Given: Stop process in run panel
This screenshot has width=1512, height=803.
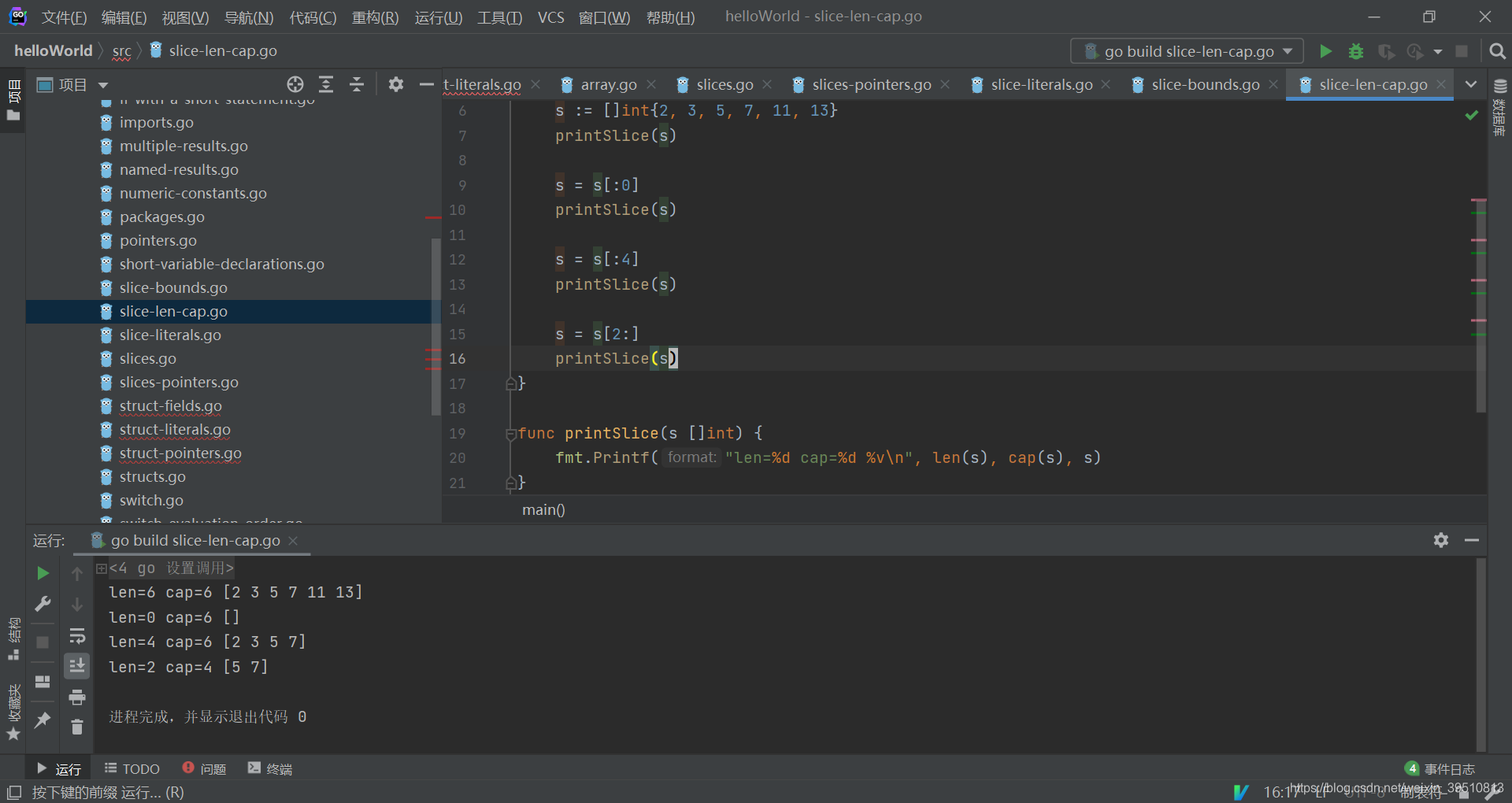Looking at the screenshot, I should (43, 642).
